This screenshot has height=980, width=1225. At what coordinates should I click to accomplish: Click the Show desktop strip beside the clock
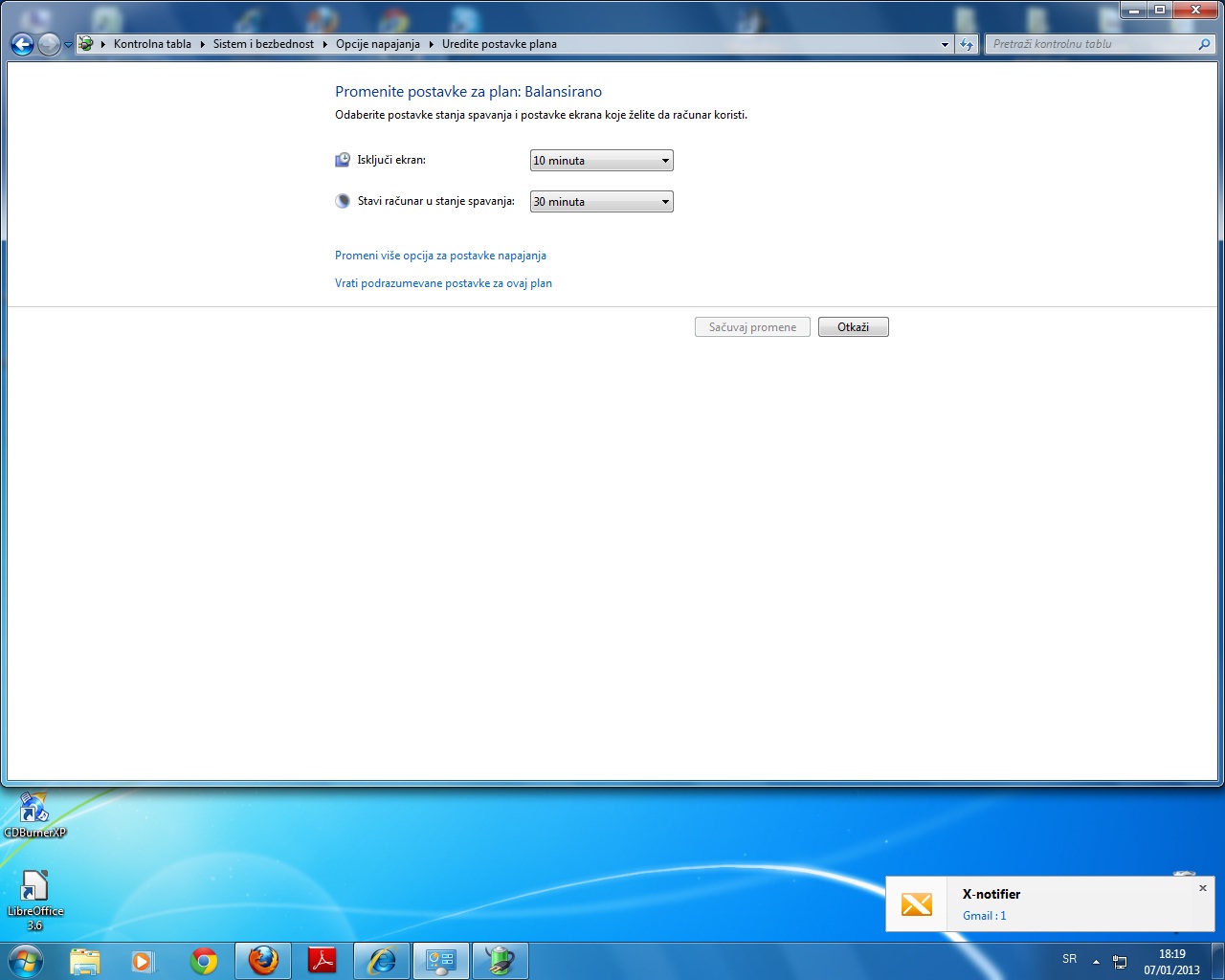coord(1217,961)
